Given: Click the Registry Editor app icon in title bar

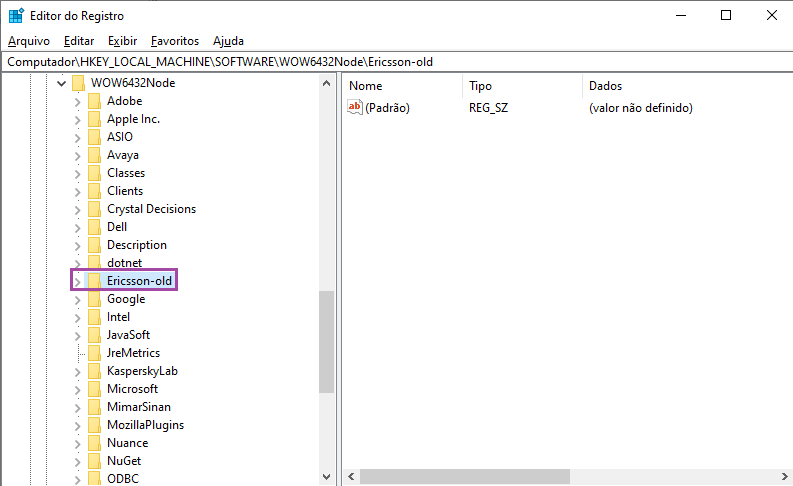Looking at the screenshot, I should point(16,15).
